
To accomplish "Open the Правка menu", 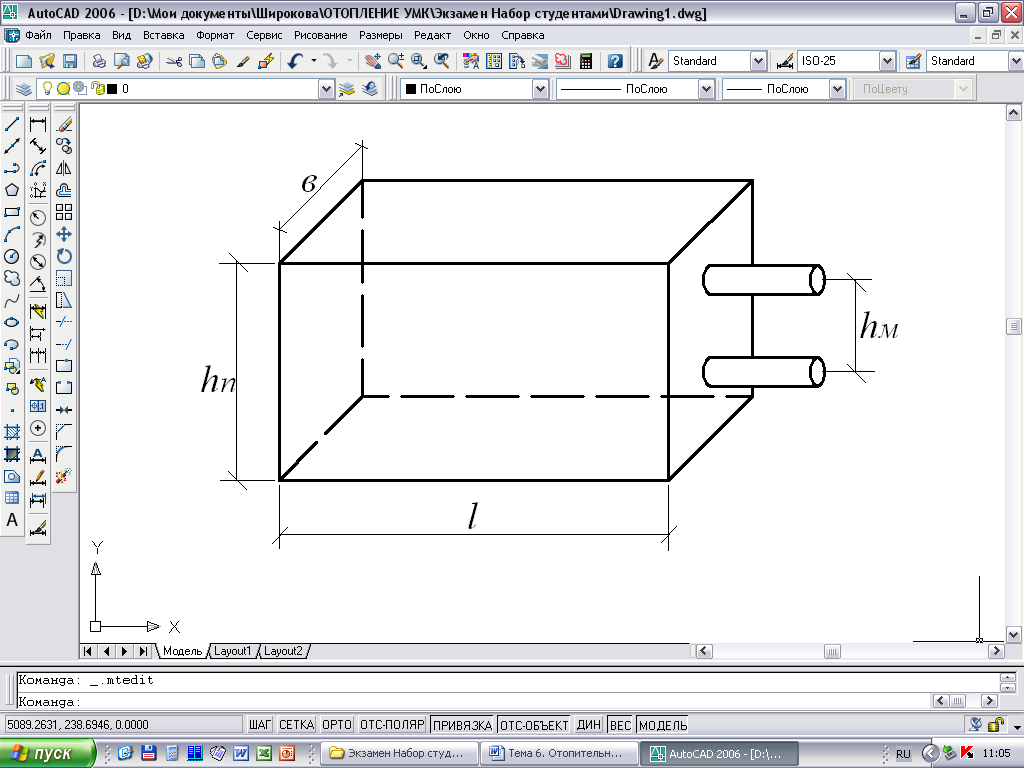I will (82, 35).
